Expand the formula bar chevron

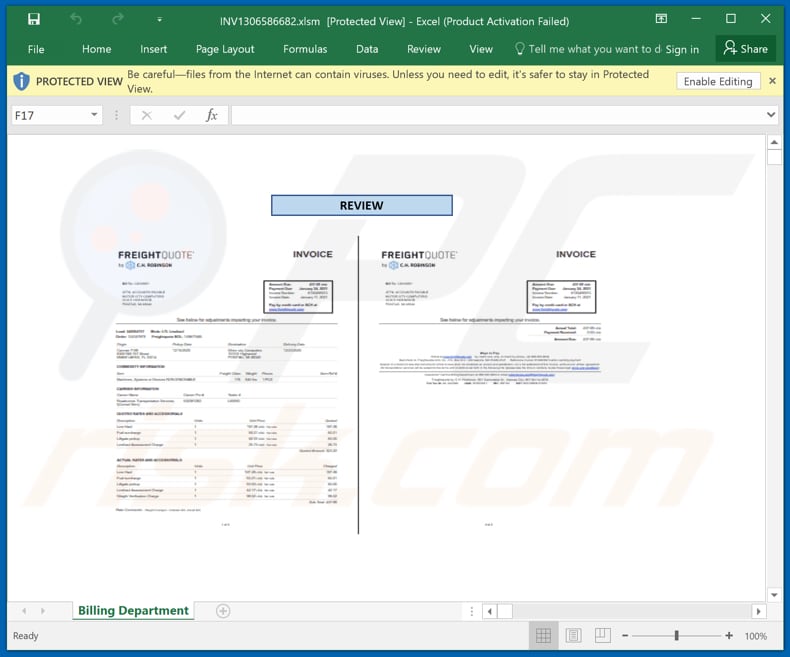(x=771, y=115)
